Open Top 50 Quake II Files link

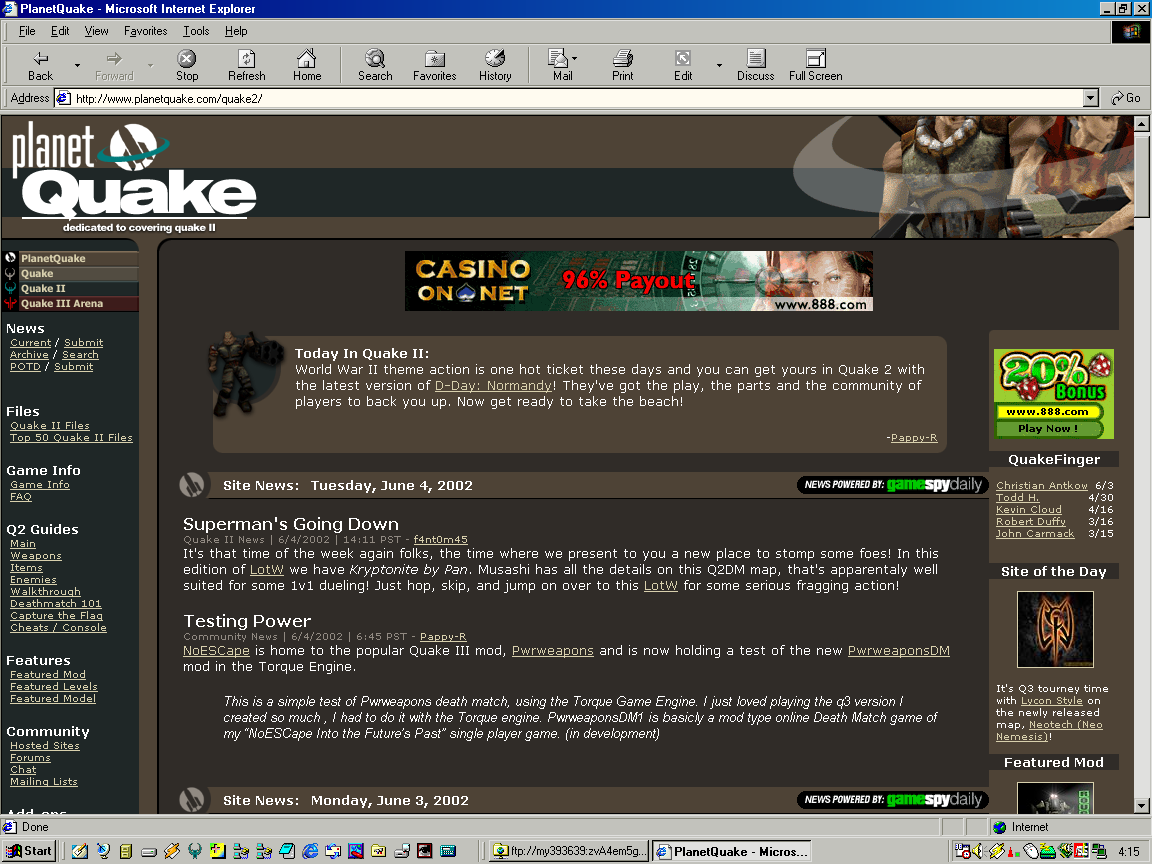click(x=71, y=438)
